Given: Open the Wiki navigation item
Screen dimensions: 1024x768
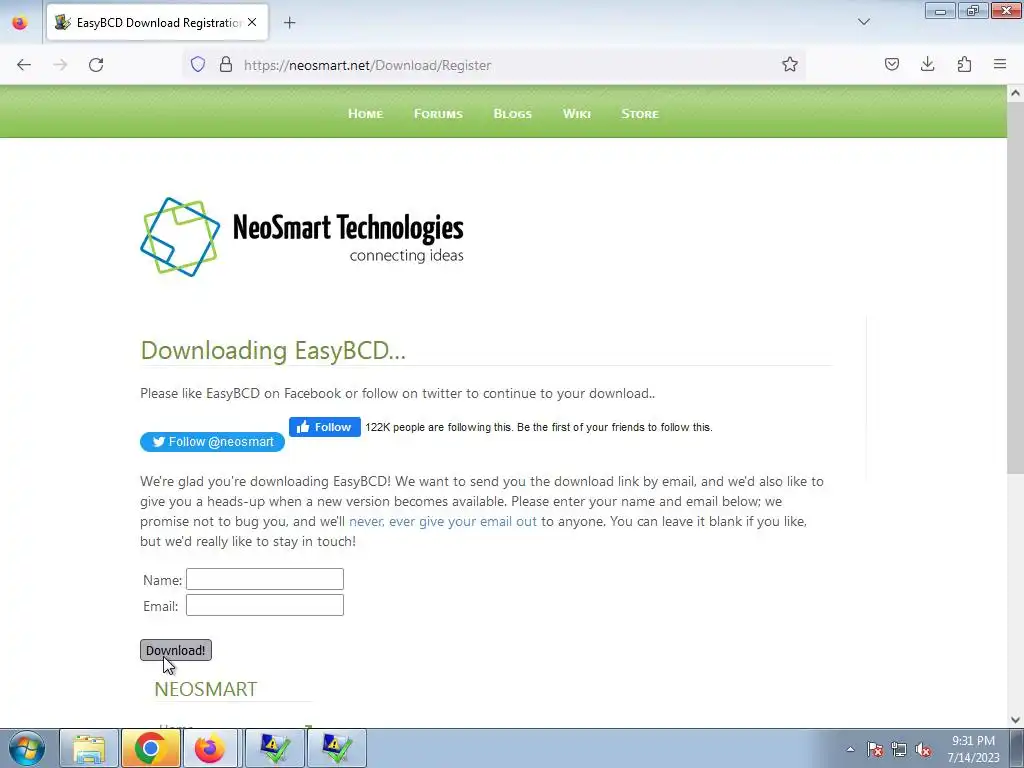Looking at the screenshot, I should (577, 114).
